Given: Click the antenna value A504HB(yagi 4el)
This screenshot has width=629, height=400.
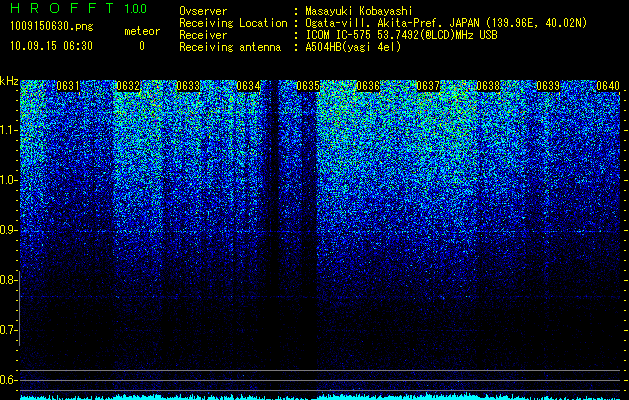Looking at the screenshot, I should pyautogui.click(x=353, y=47).
